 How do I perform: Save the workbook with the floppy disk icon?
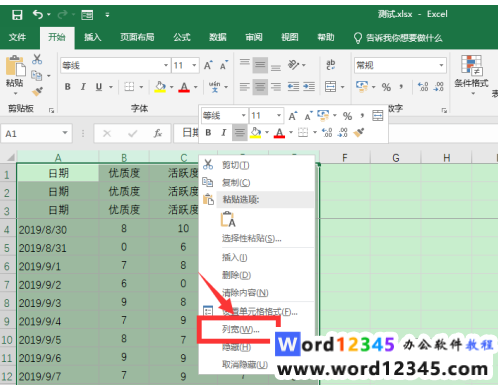click(x=17, y=15)
